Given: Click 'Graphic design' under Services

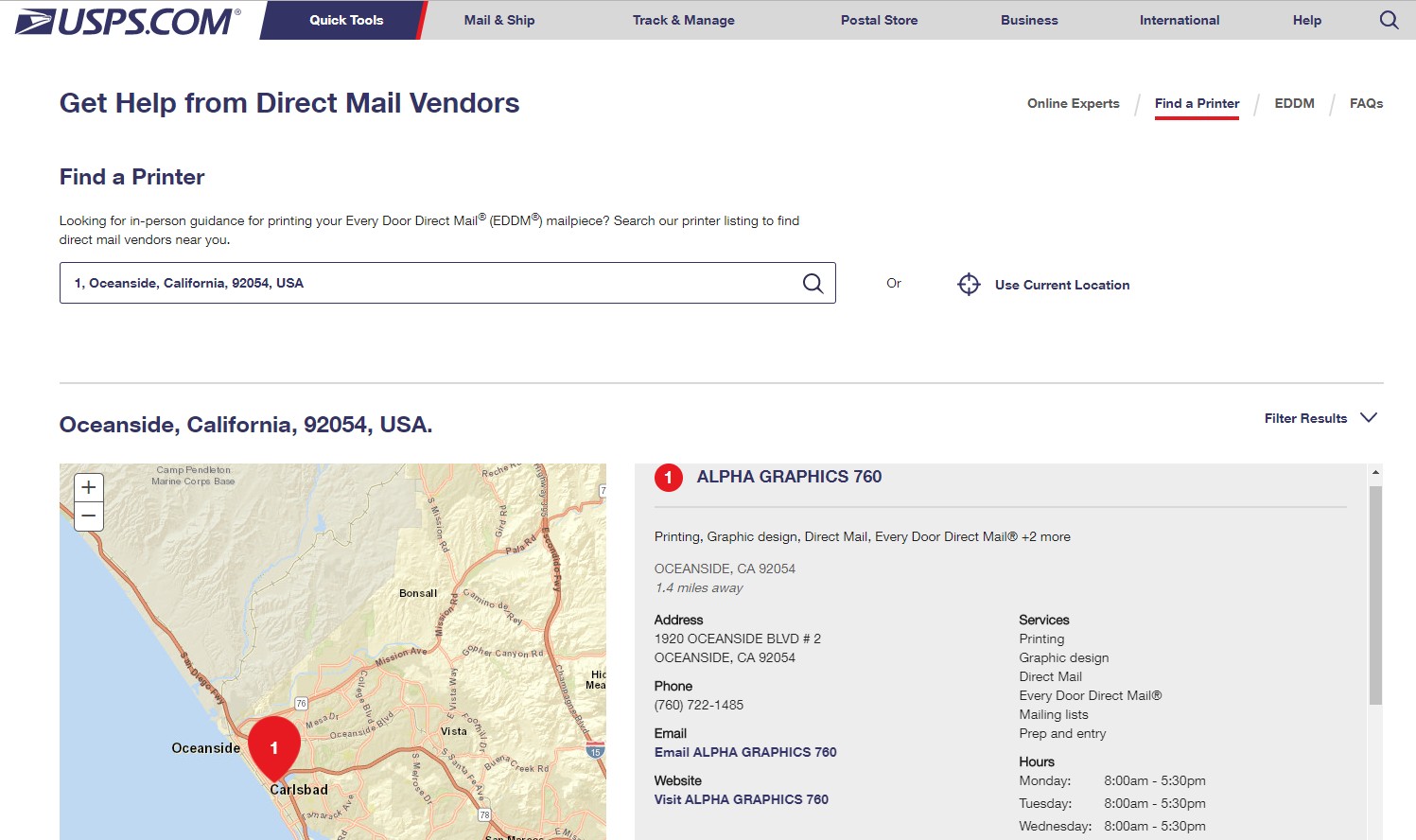Looking at the screenshot, I should point(1064,657).
